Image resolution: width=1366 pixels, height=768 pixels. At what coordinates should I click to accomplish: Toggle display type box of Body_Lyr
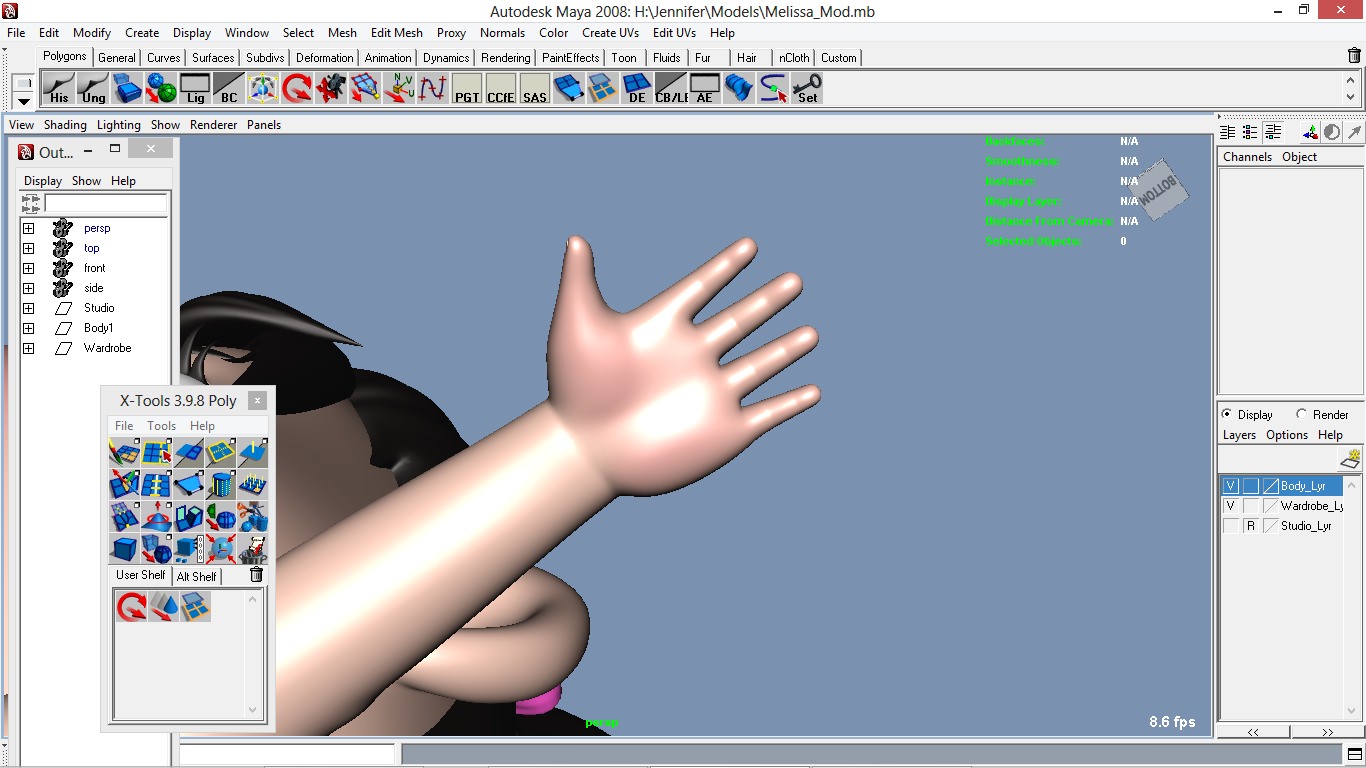(1250, 486)
